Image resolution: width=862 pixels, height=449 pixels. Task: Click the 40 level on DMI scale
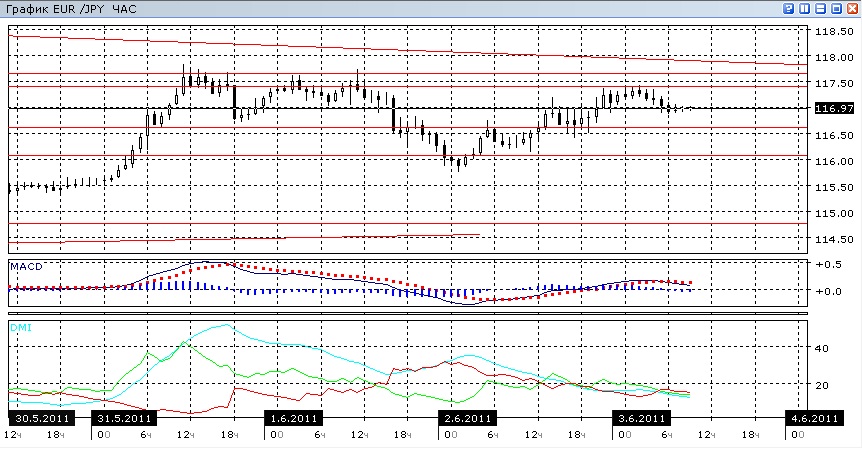822,348
